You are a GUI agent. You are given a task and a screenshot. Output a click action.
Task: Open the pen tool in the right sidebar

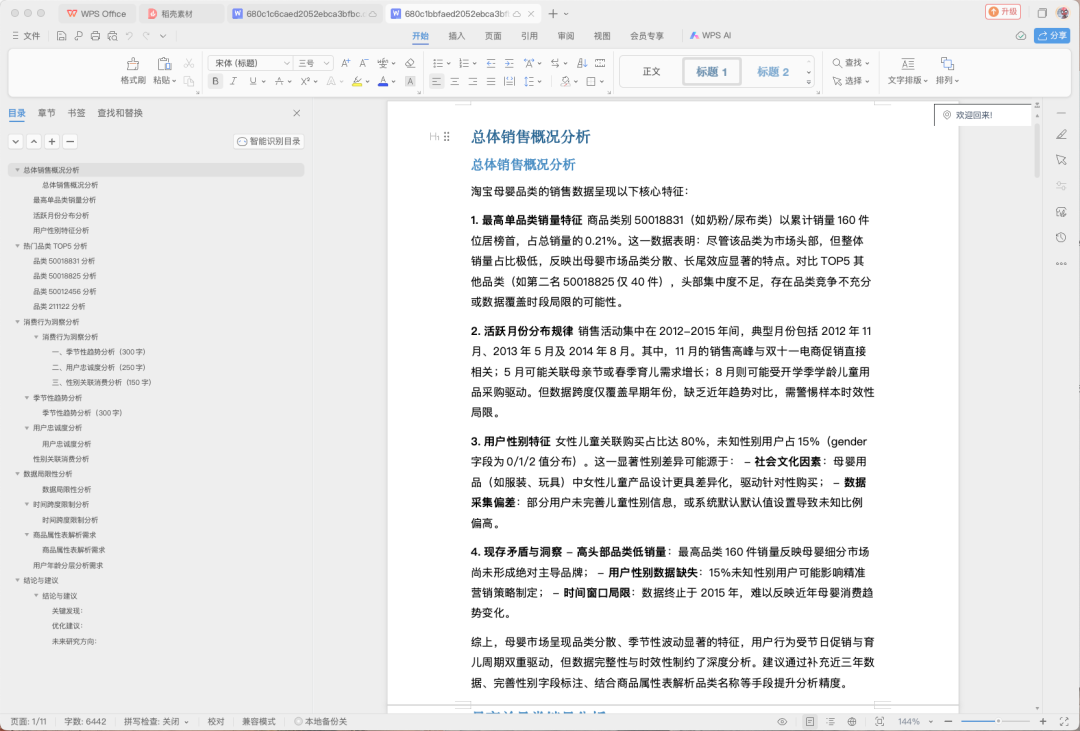coord(1061,134)
